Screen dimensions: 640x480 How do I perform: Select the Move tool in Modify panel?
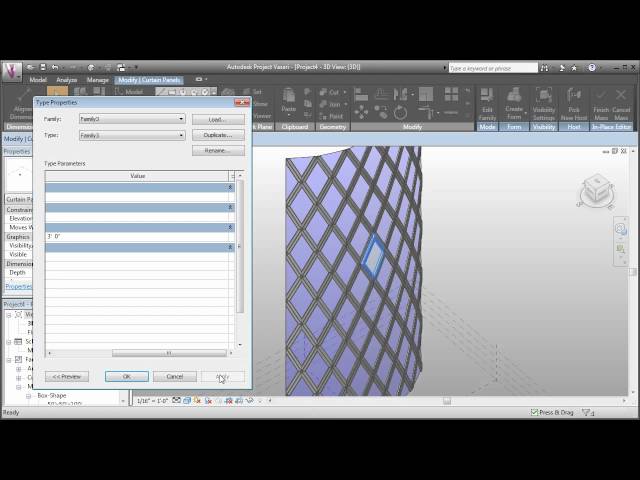361,112
